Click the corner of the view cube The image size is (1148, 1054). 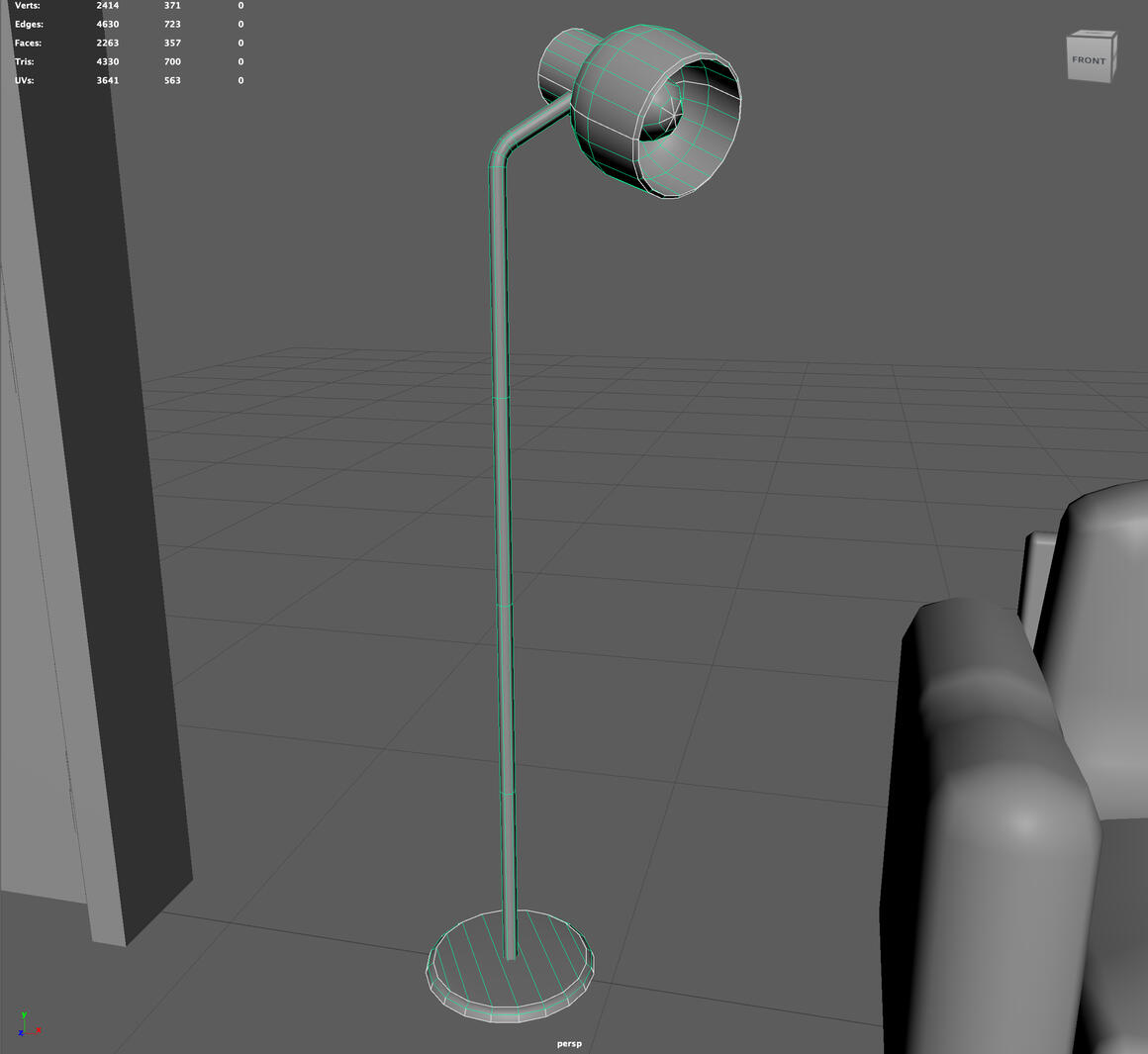click(x=1113, y=38)
